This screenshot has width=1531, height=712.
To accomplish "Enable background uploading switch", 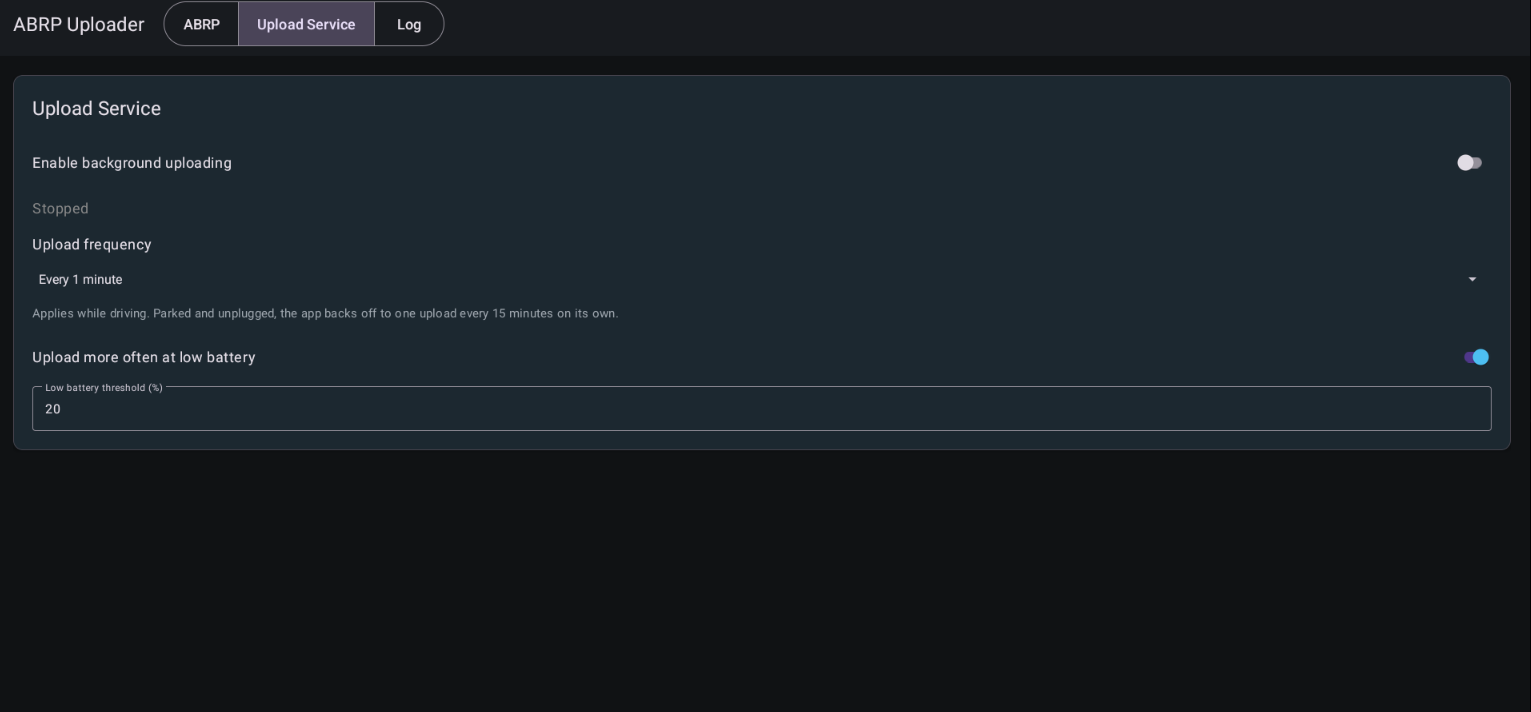I will pos(1469,163).
